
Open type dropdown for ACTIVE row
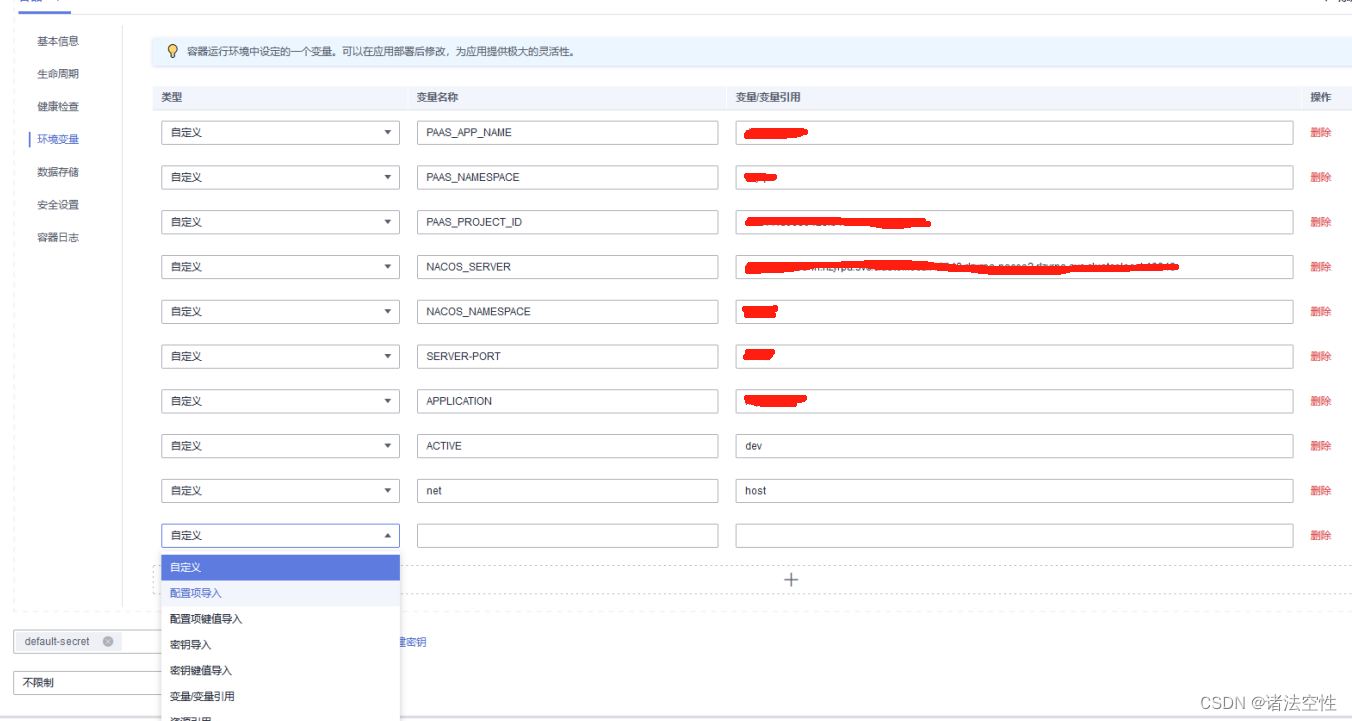(x=280, y=446)
